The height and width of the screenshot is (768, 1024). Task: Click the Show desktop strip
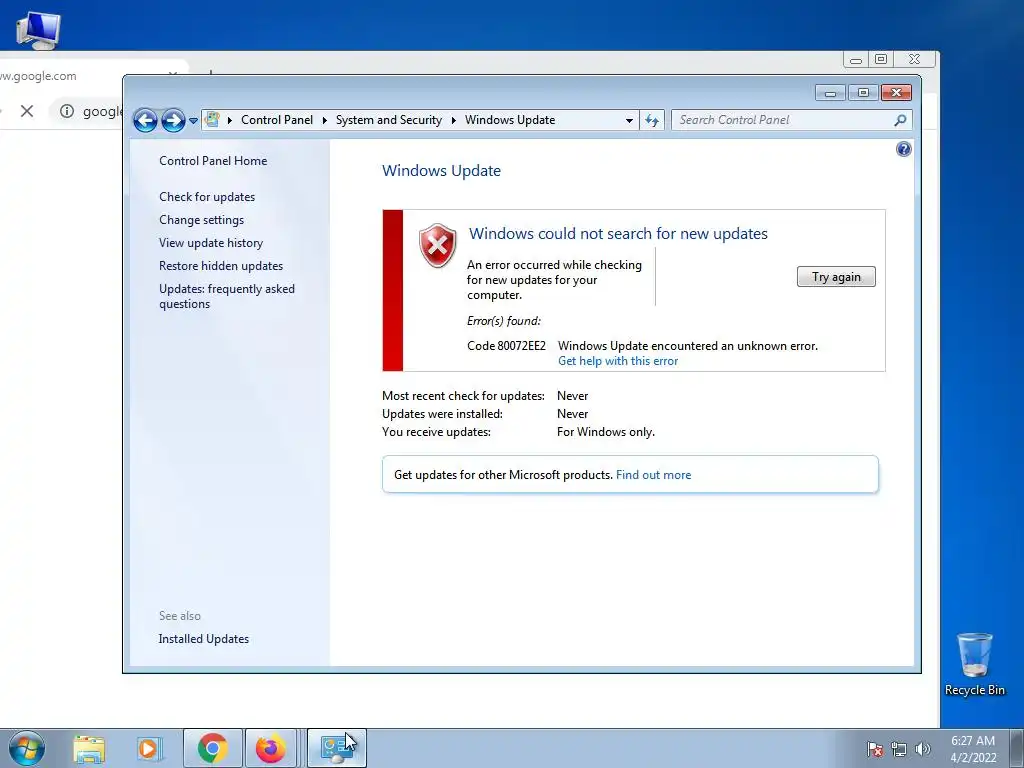[x=1017, y=748]
